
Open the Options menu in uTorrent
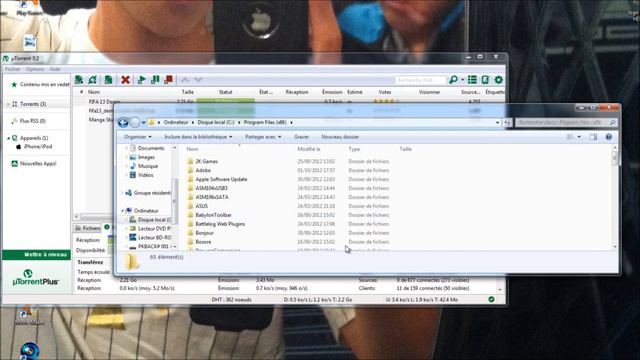[35, 69]
